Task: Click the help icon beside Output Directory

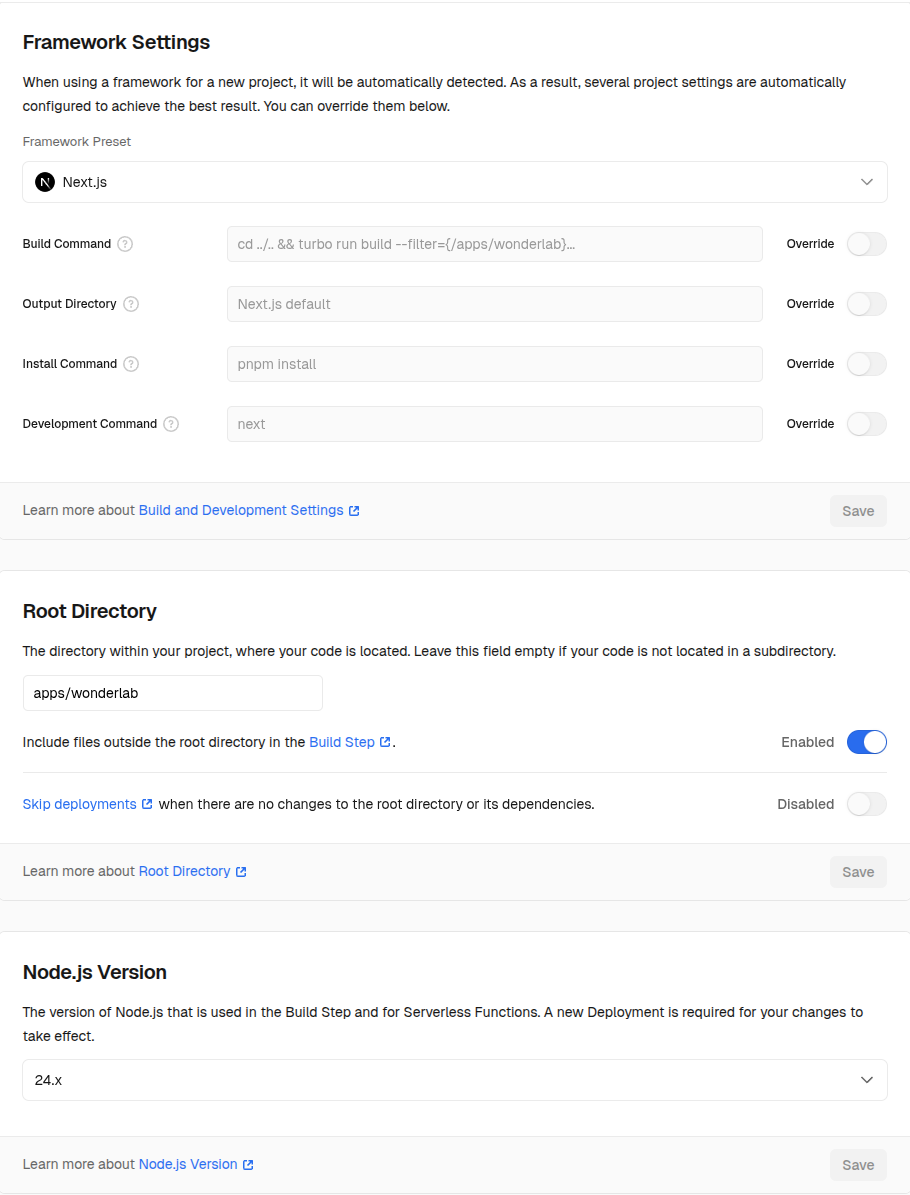Action: coord(131,304)
